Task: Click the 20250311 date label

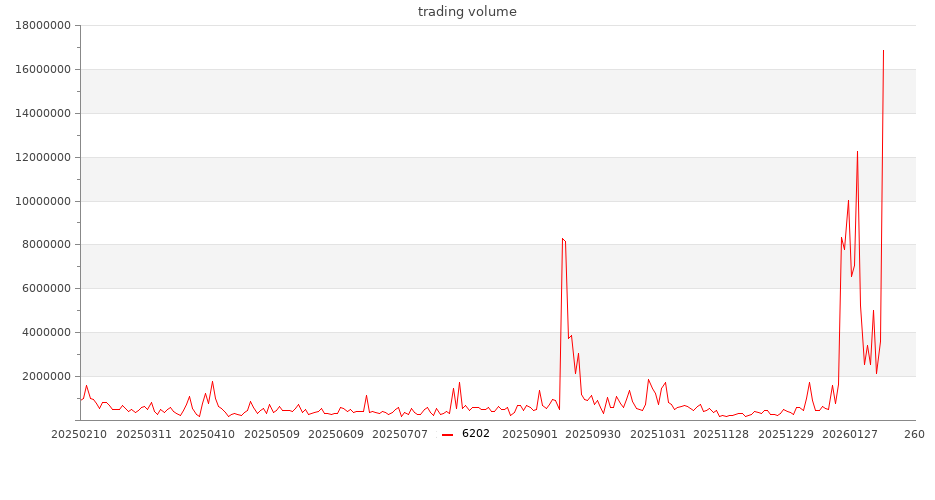Action: [144, 434]
